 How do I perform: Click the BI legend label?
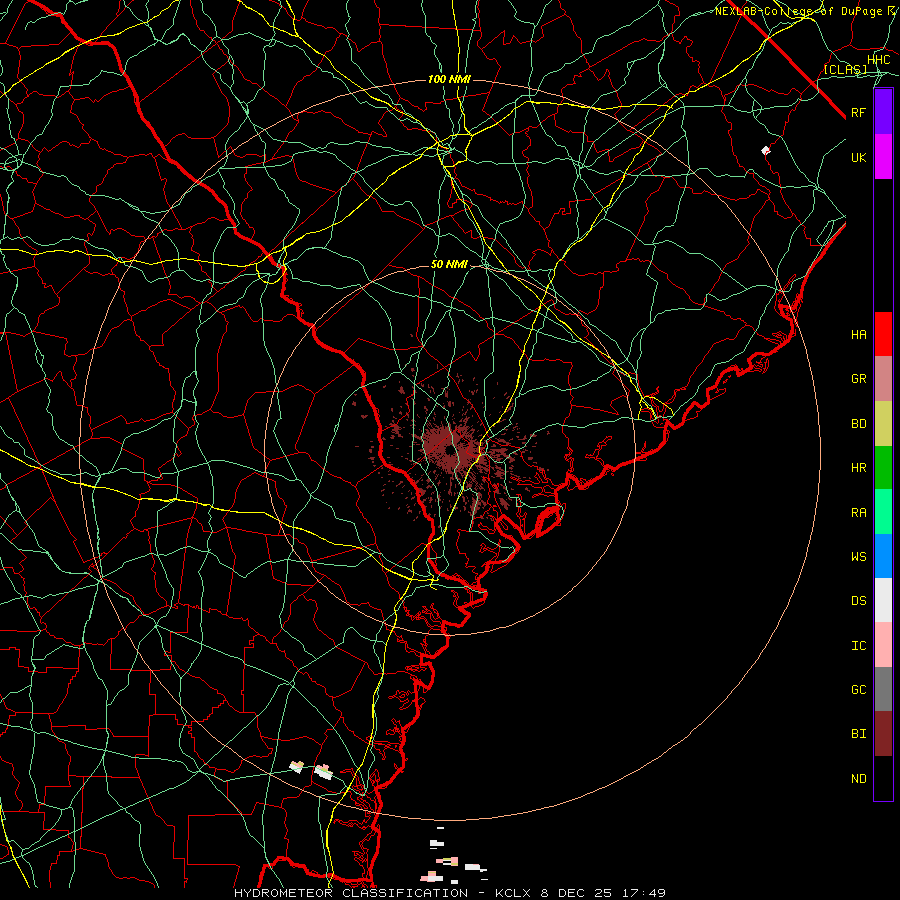coord(858,734)
